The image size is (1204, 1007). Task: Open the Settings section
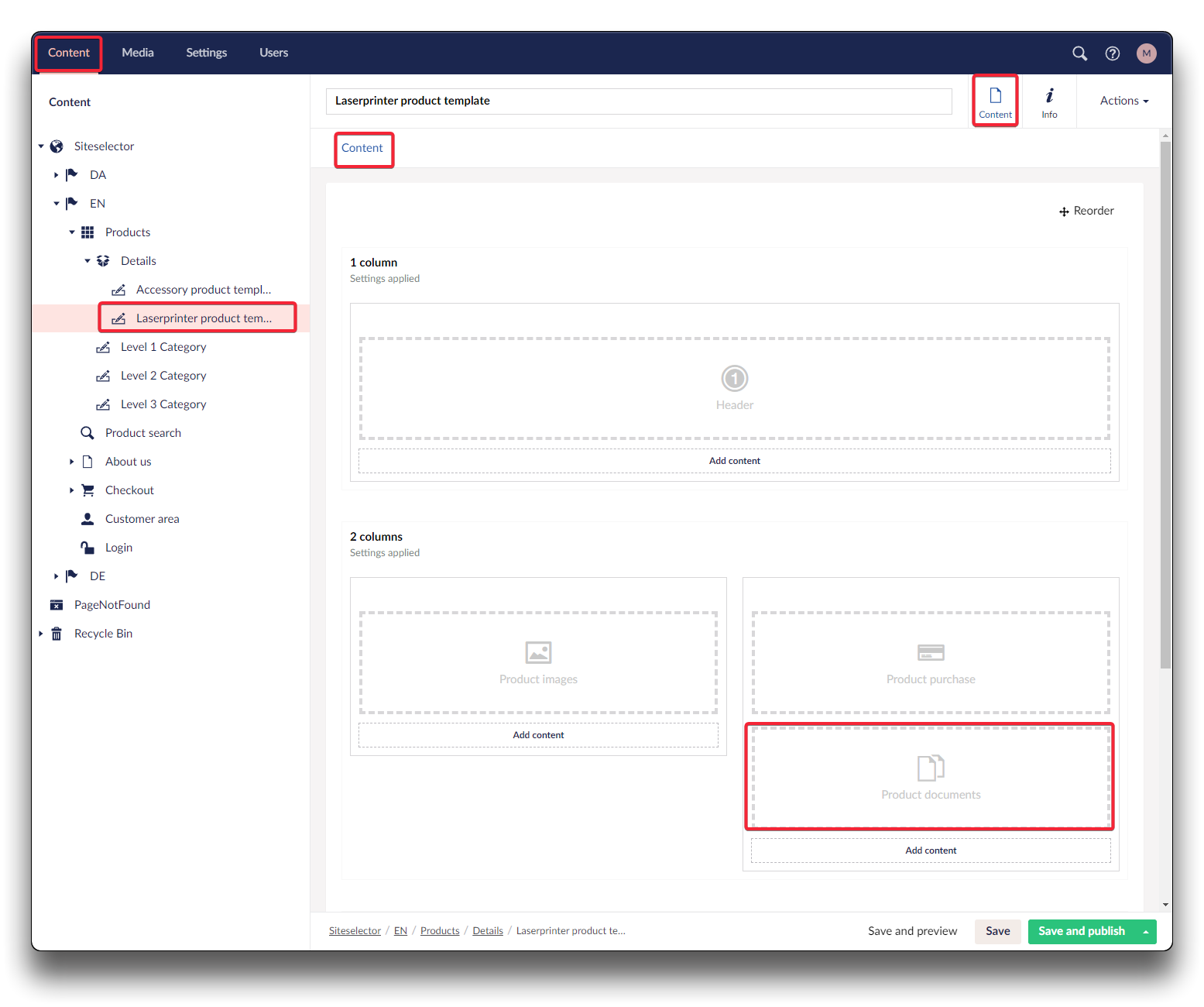coord(206,53)
